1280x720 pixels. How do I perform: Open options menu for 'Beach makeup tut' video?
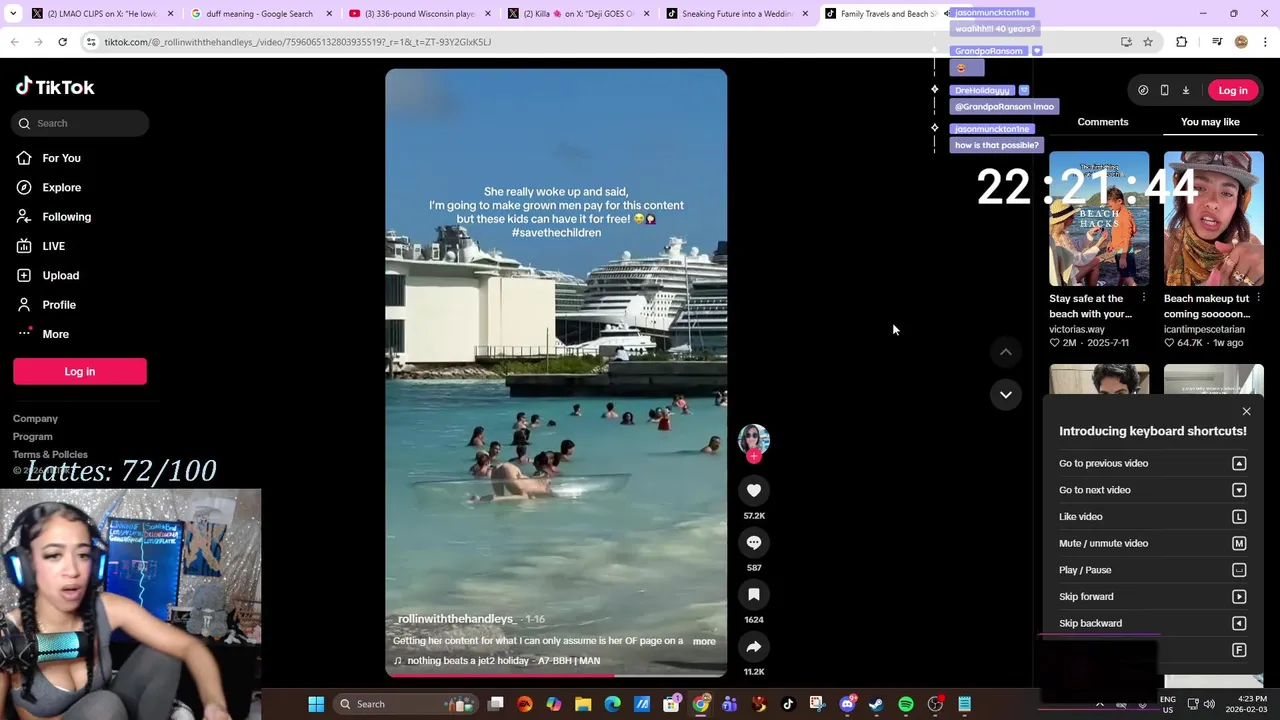pyautogui.click(x=1258, y=298)
